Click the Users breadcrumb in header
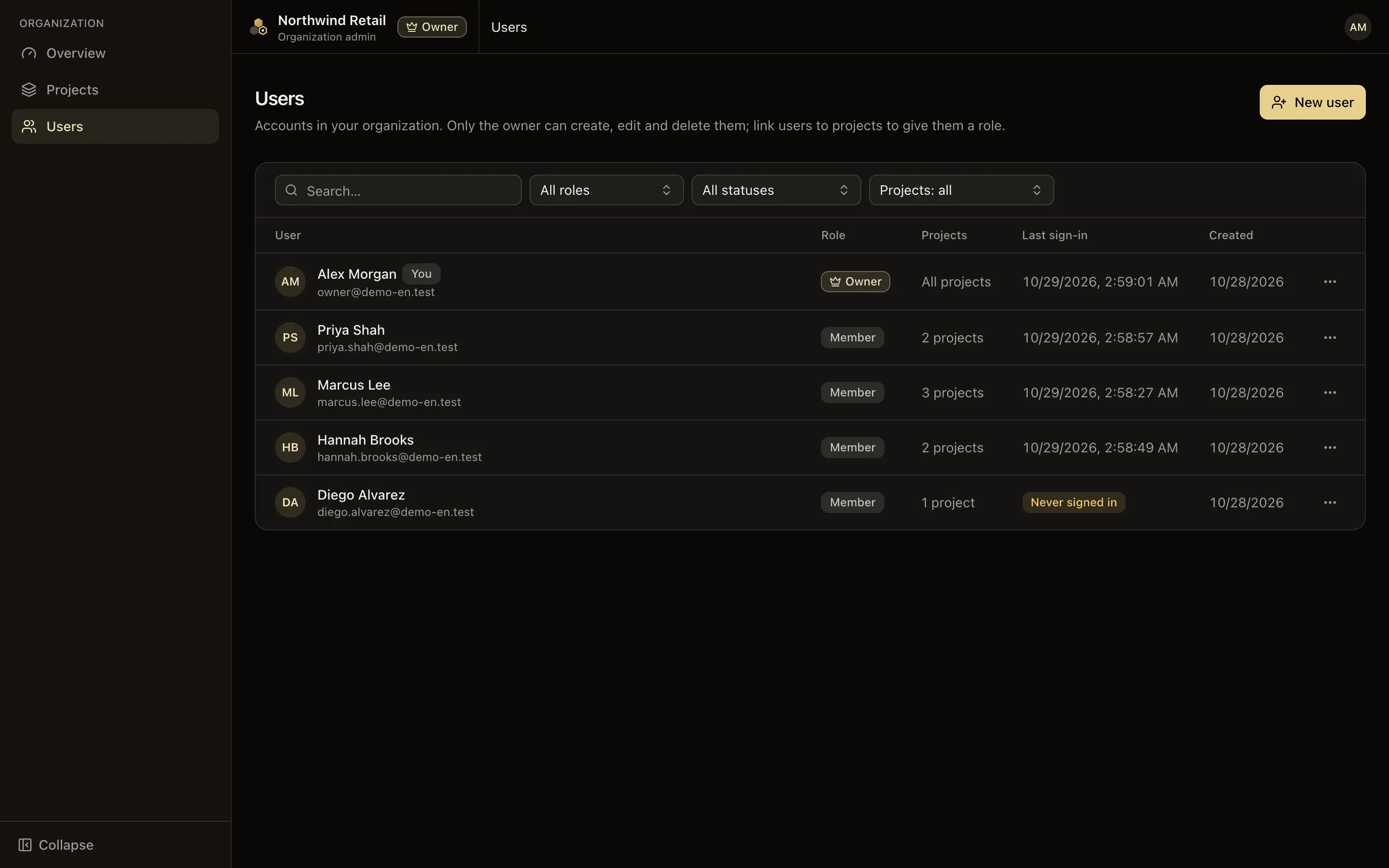 click(508, 27)
